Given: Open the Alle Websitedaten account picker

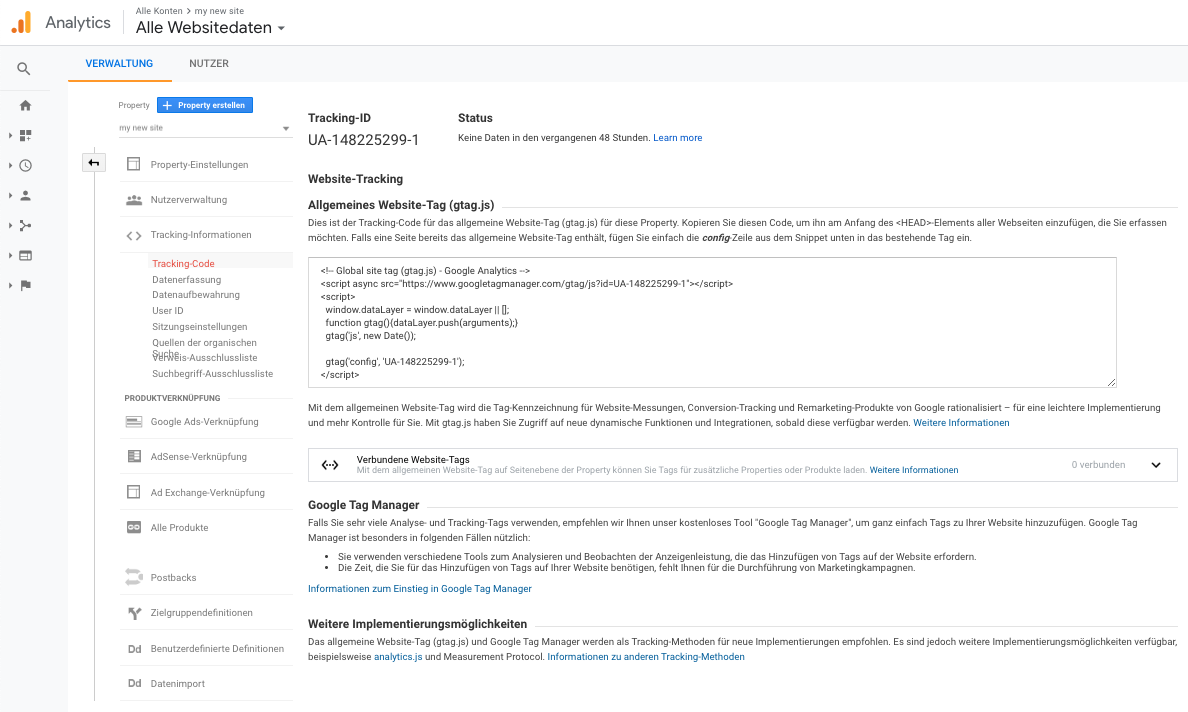Looking at the screenshot, I should 211,28.
